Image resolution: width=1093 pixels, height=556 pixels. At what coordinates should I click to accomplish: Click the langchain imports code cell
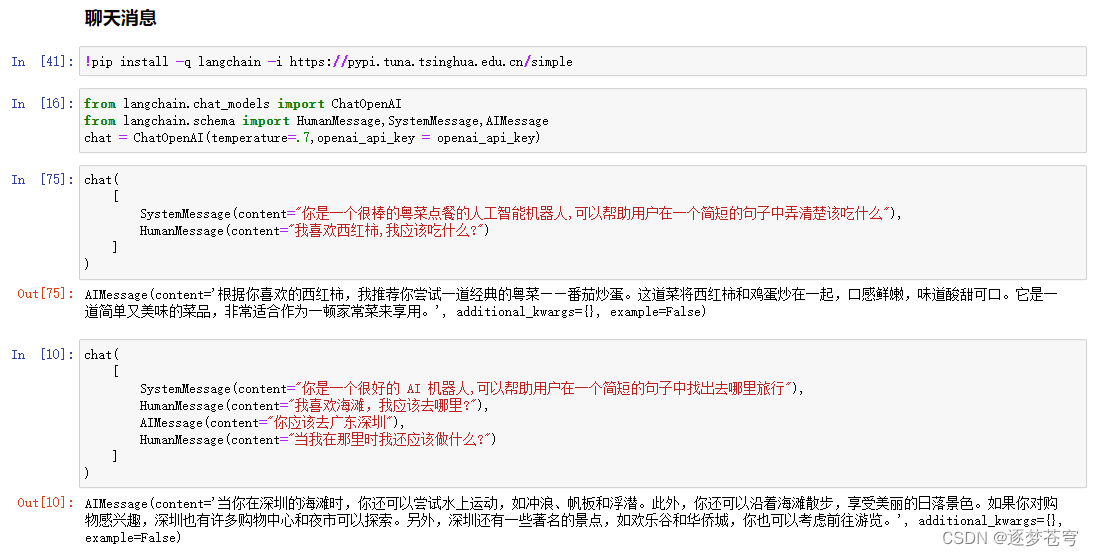pos(583,121)
